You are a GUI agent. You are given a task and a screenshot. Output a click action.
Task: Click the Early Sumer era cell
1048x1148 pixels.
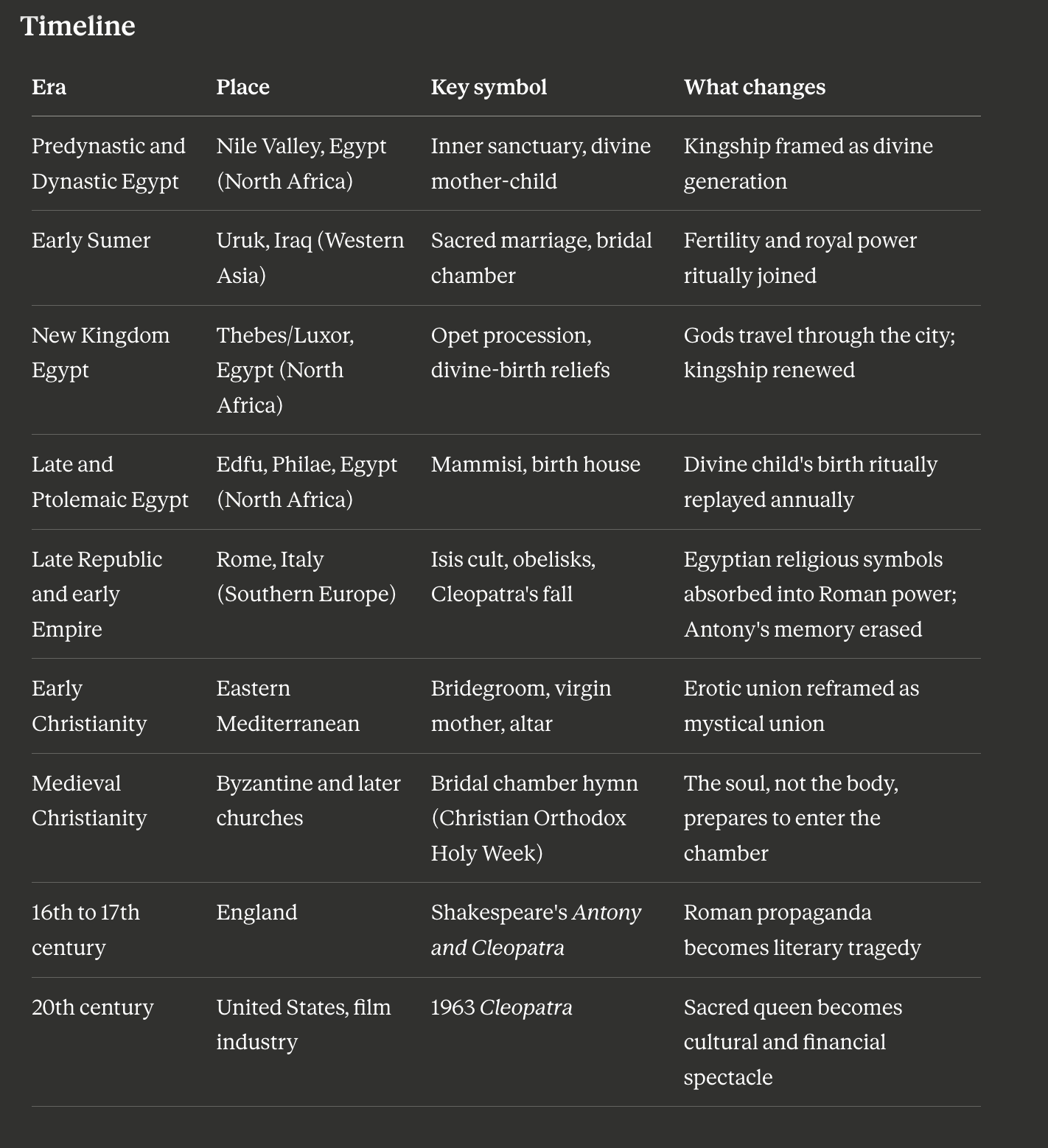pyautogui.click(x=91, y=240)
